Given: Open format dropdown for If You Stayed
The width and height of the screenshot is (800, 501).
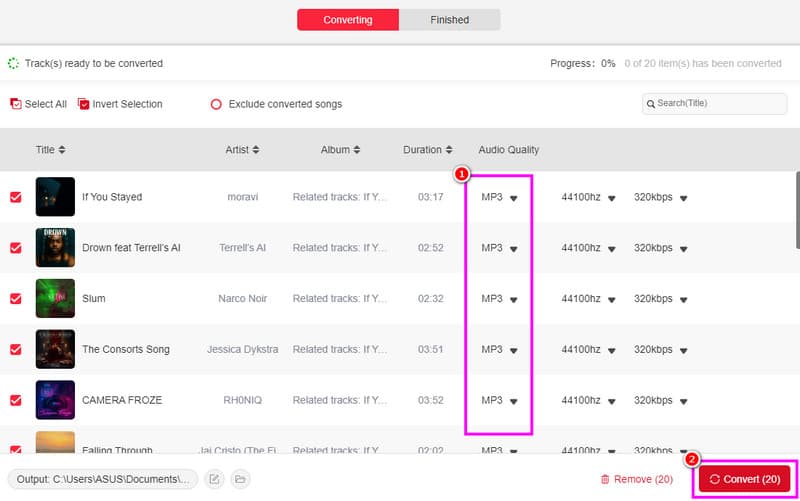Looking at the screenshot, I should (x=513, y=198).
